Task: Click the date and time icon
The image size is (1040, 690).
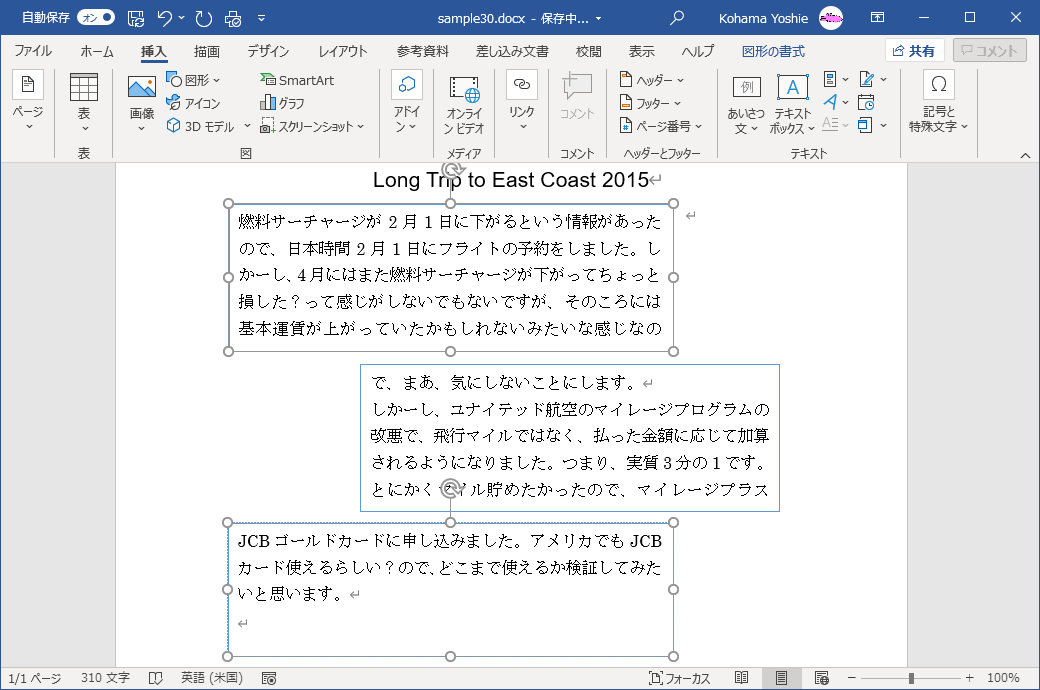Action: point(866,102)
